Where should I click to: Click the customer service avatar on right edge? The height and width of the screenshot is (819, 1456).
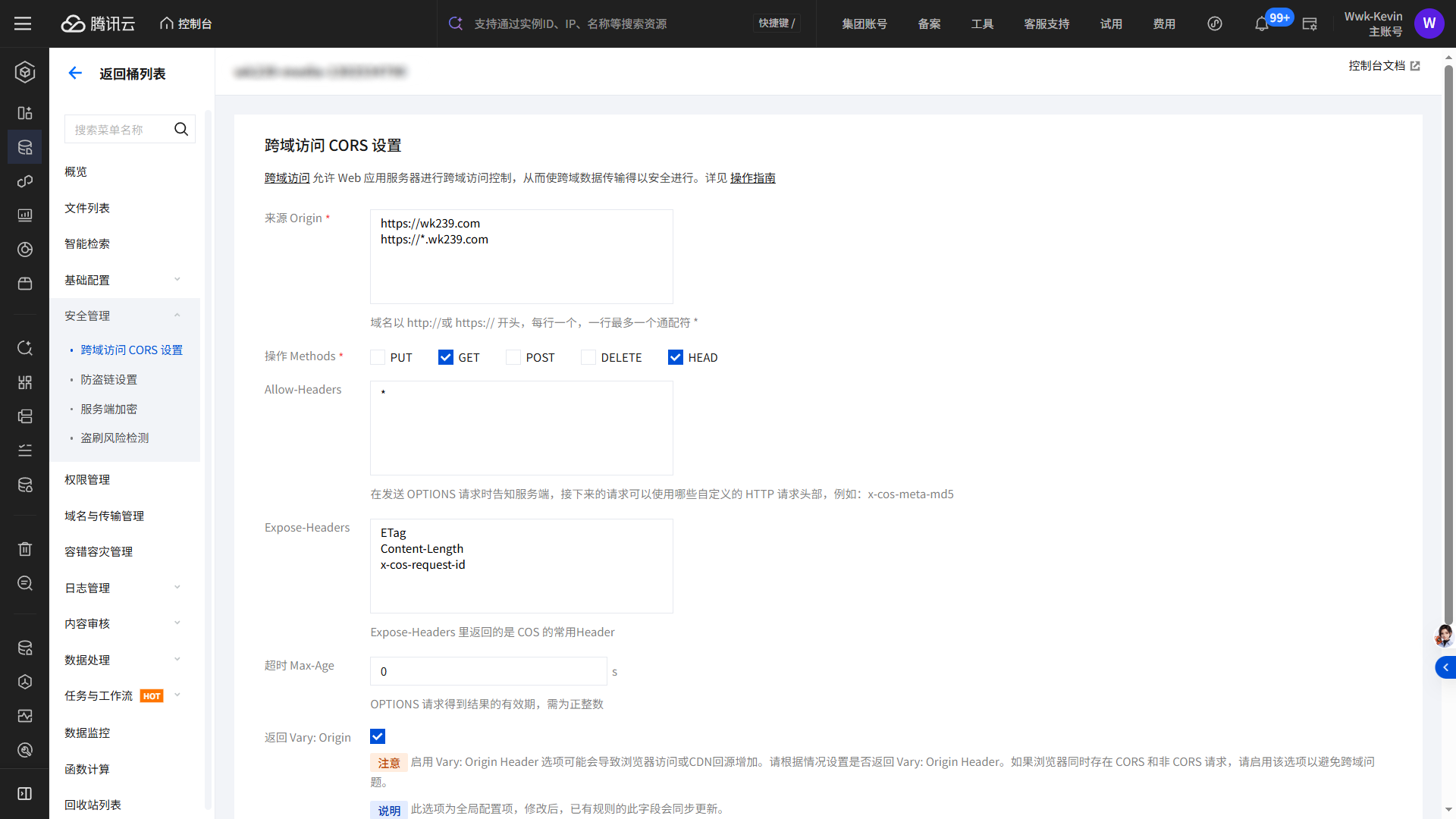(1444, 635)
